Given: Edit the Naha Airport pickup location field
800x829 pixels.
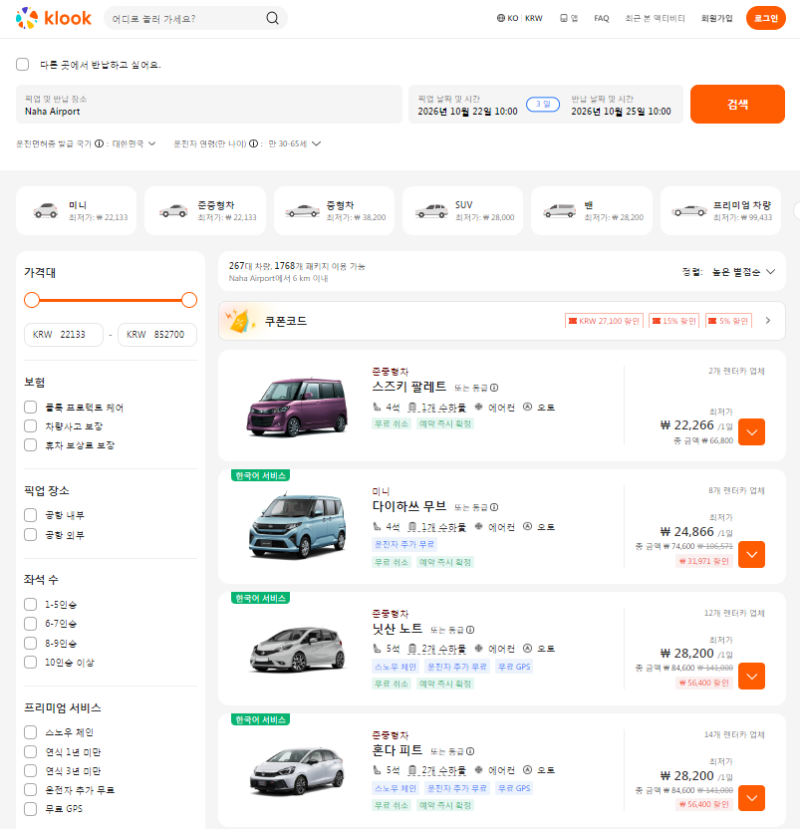Looking at the screenshot, I should (x=209, y=104).
